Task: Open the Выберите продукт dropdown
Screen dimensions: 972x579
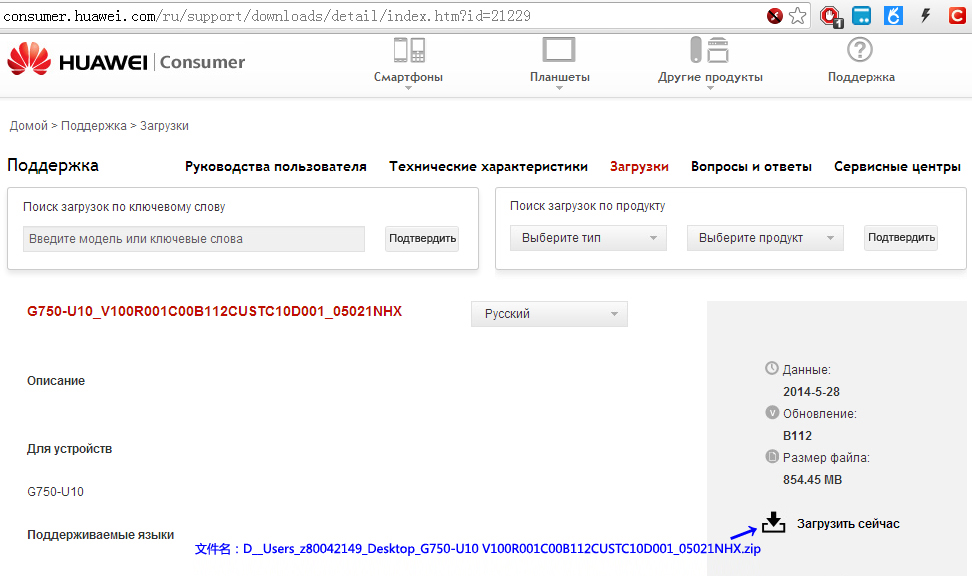Action: pyautogui.click(x=765, y=238)
